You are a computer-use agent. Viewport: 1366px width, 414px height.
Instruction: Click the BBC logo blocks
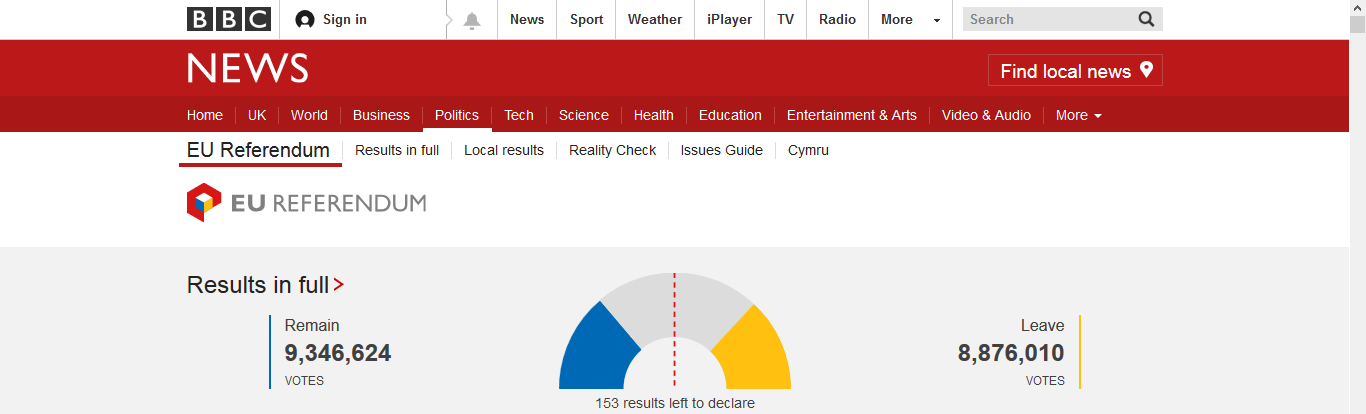point(229,19)
